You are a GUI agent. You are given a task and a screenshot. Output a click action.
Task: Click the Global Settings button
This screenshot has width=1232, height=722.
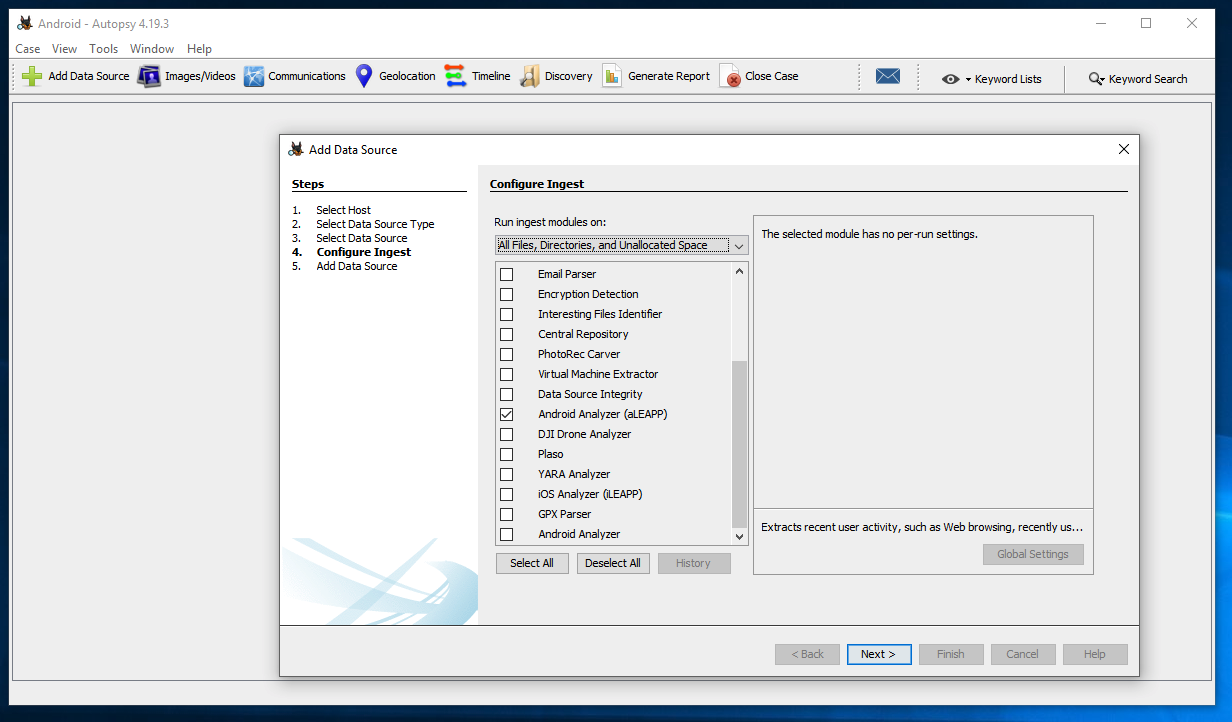[1033, 554]
